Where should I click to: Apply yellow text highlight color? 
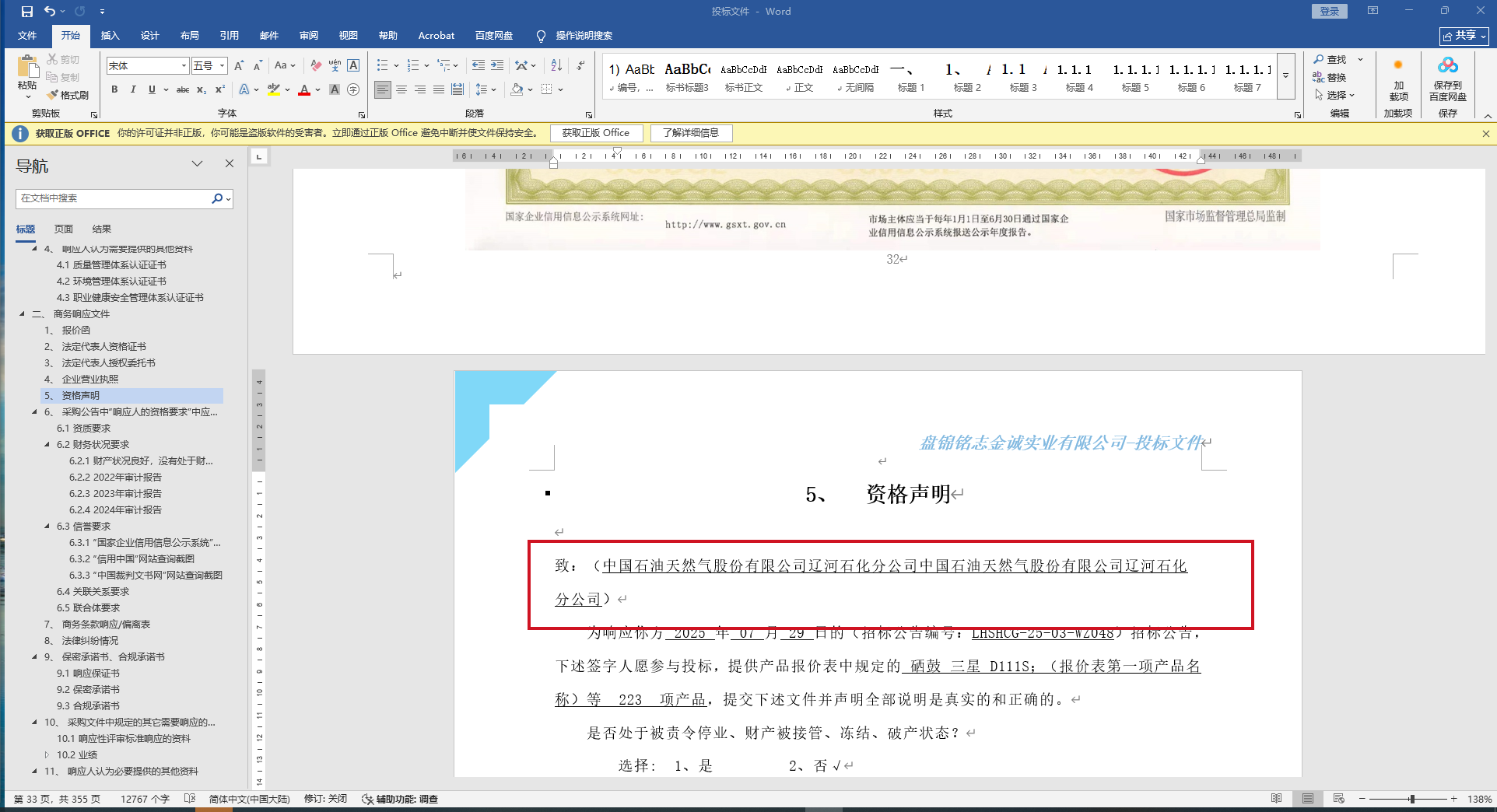click(x=273, y=90)
